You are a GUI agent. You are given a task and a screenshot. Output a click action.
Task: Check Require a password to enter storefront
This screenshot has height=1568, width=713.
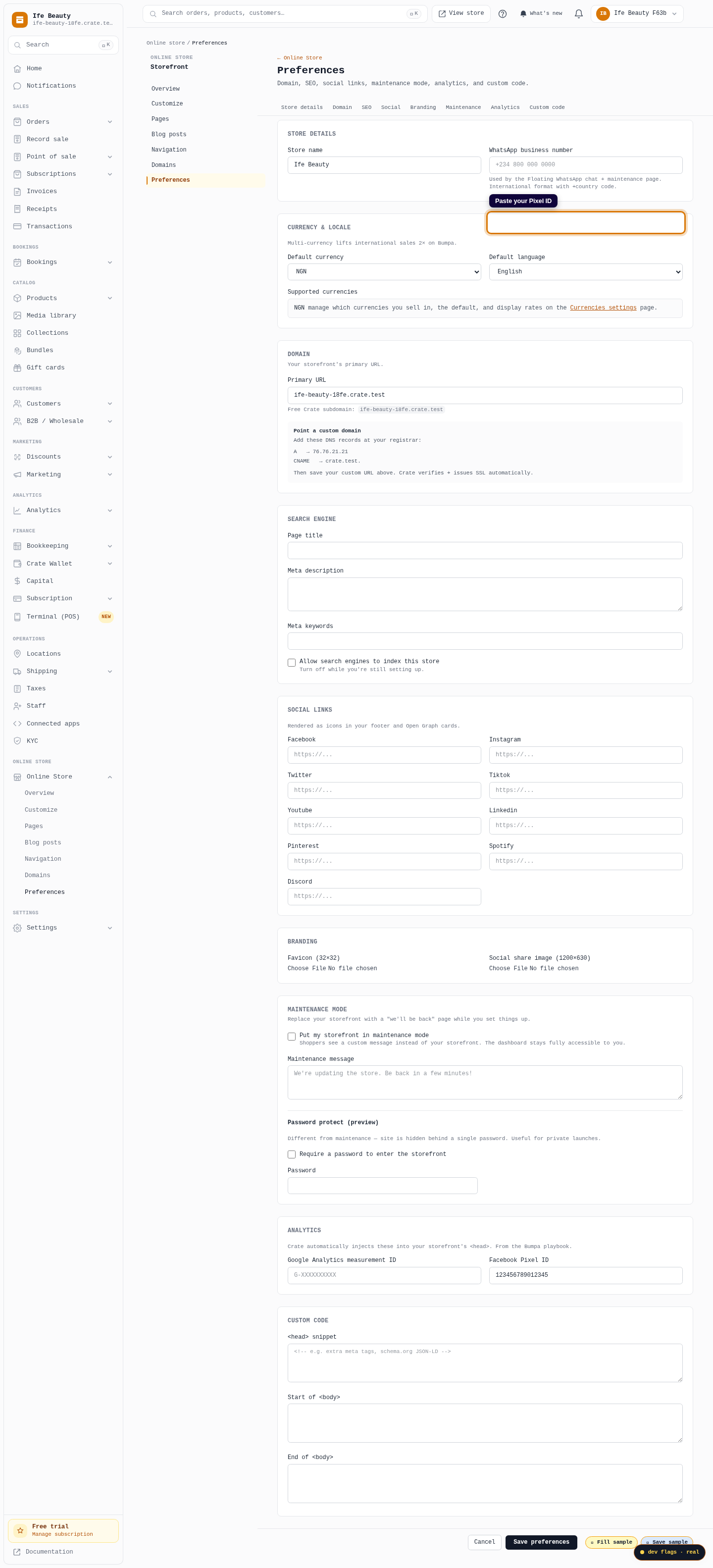point(292,1154)
